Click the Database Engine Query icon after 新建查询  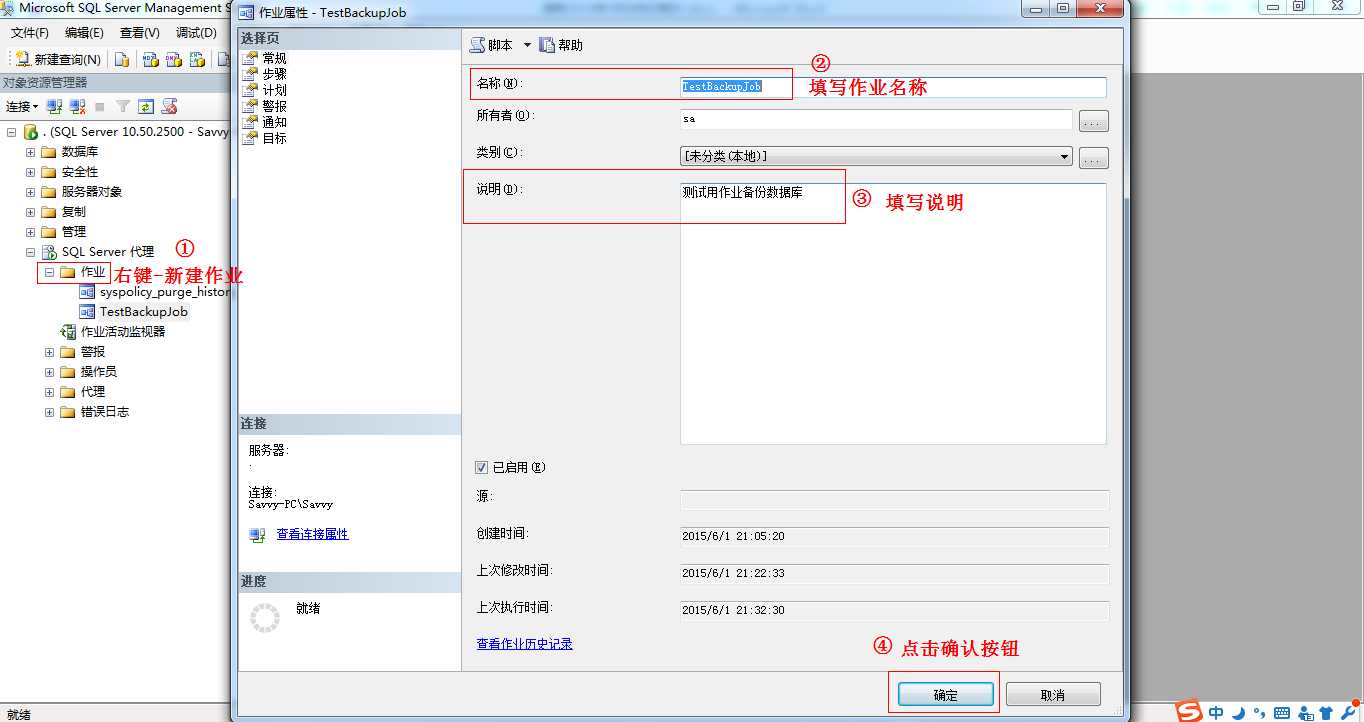122,60
